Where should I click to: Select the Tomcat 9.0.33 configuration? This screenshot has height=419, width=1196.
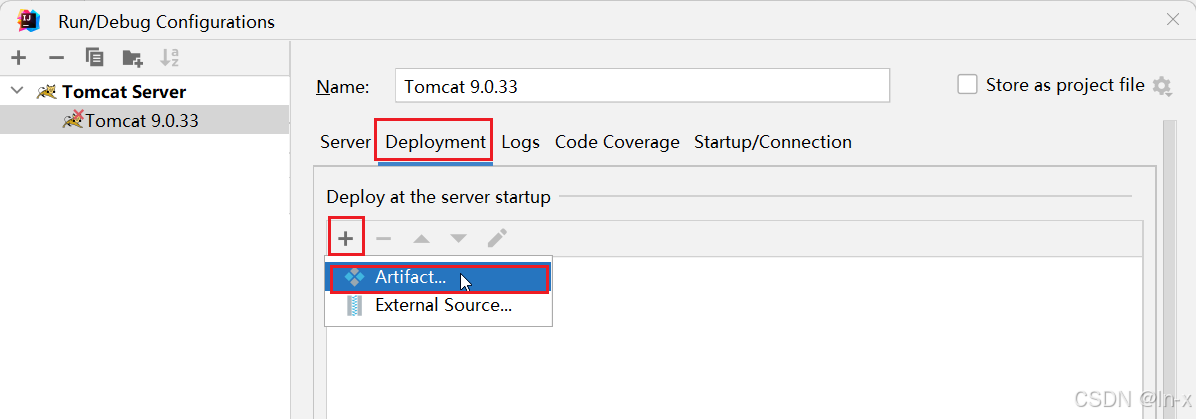(x=144, y=120)
